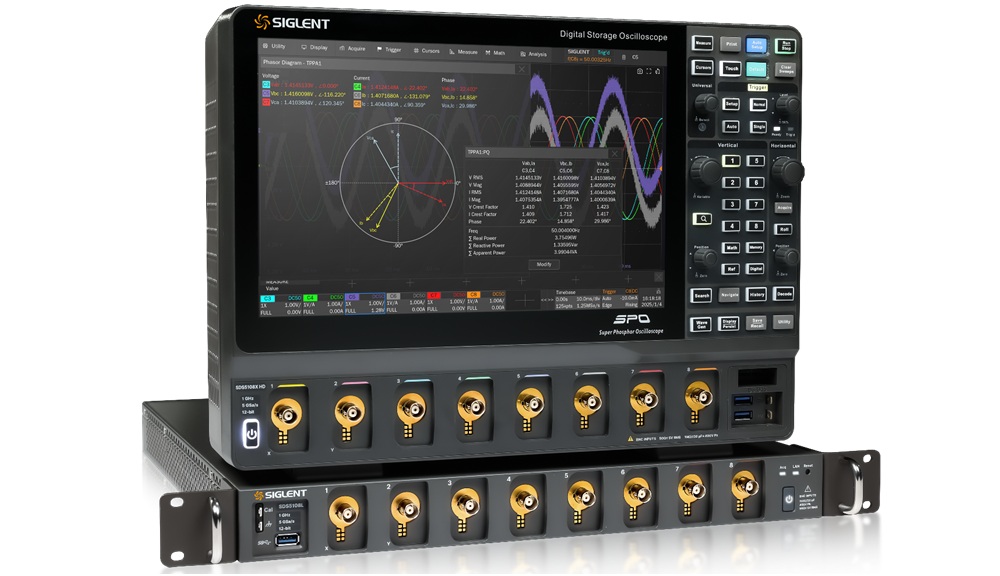The width and height of the screenshot is (1000, 576).
Task: Open the Analysis menu
Action: (534, 54)
